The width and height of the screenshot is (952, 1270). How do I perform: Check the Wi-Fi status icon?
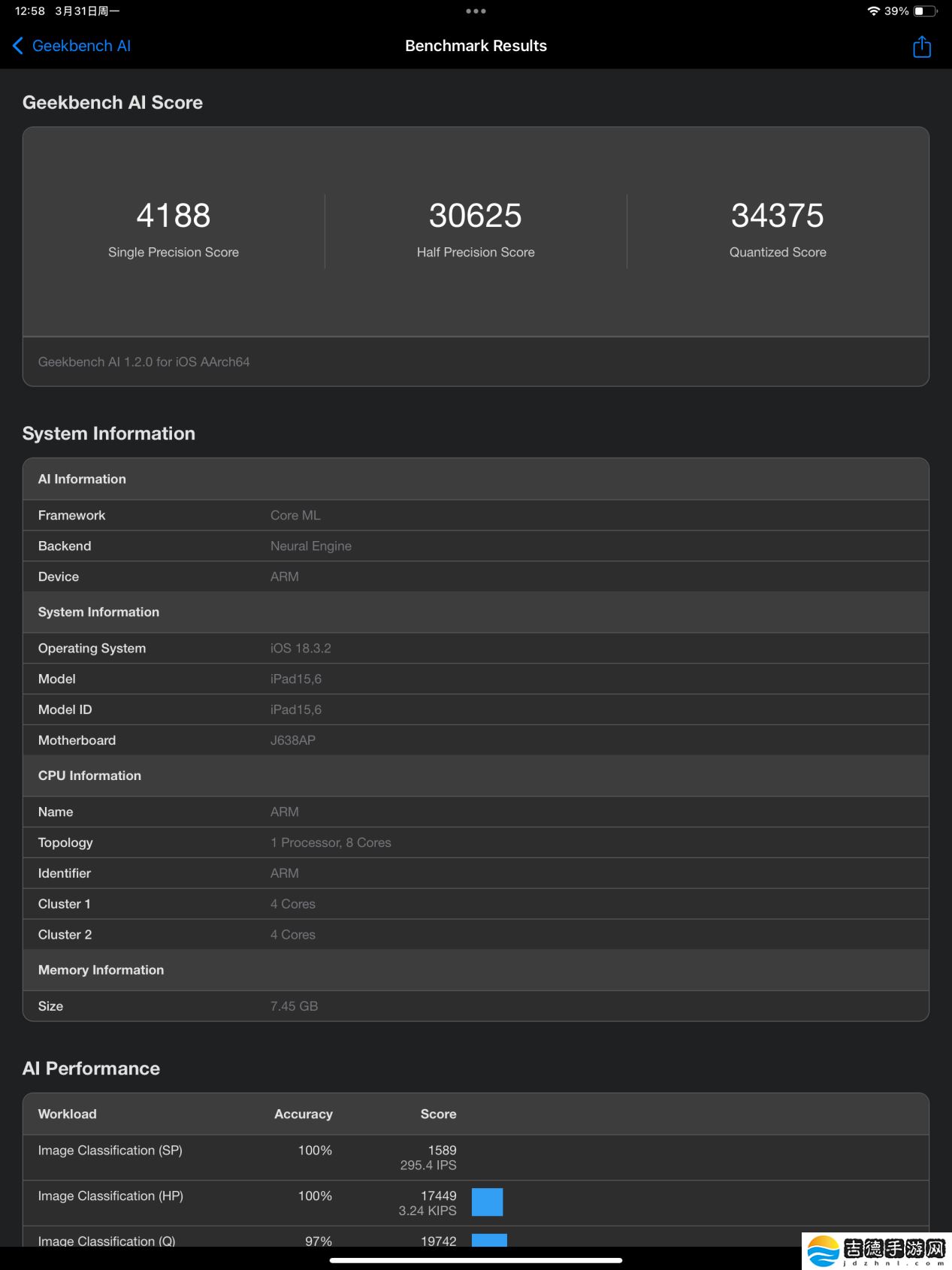tap(873, 11)
